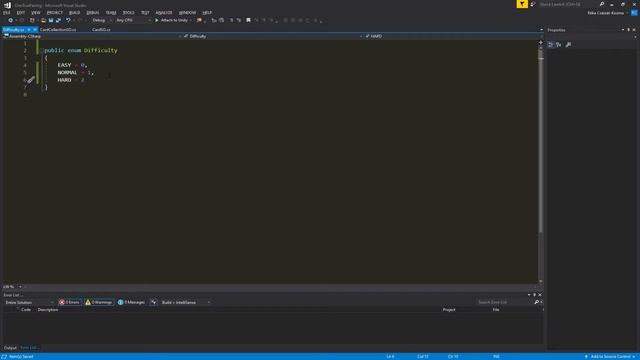This screenshot has height=360, width=640.
Task: Click the feedback icon beside Quick Launch
Action: tap(533, 4)
